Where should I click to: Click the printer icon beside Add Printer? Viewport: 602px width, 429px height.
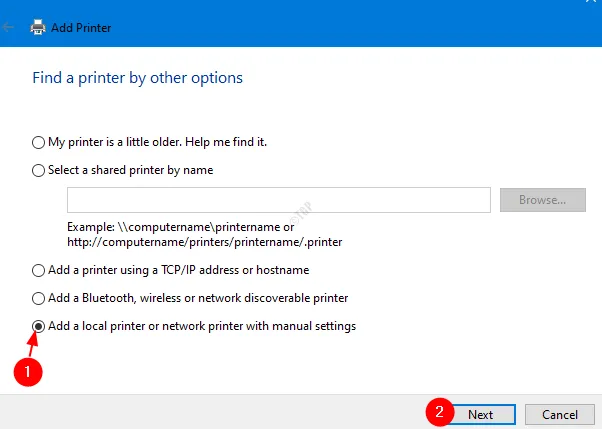(38, 27)
